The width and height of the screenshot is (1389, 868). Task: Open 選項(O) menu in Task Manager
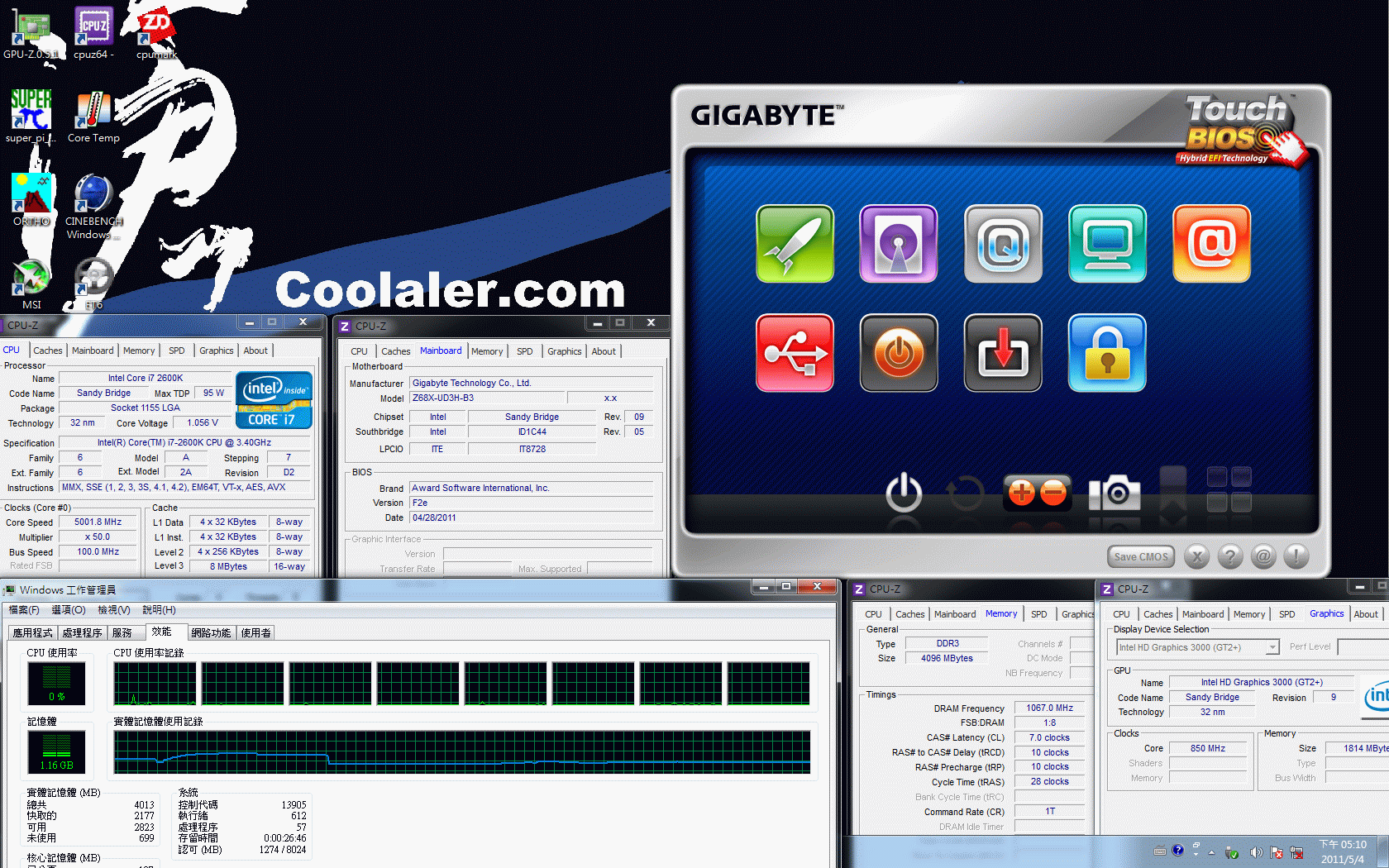(x=69, y=610)
